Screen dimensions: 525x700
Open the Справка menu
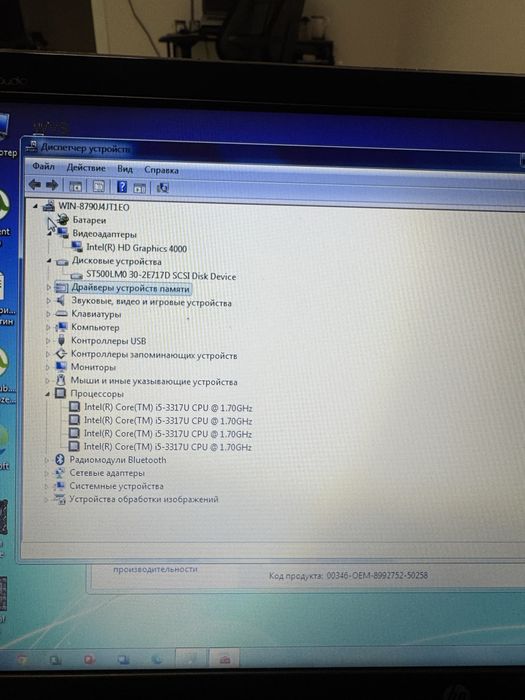tap(162, 170)
